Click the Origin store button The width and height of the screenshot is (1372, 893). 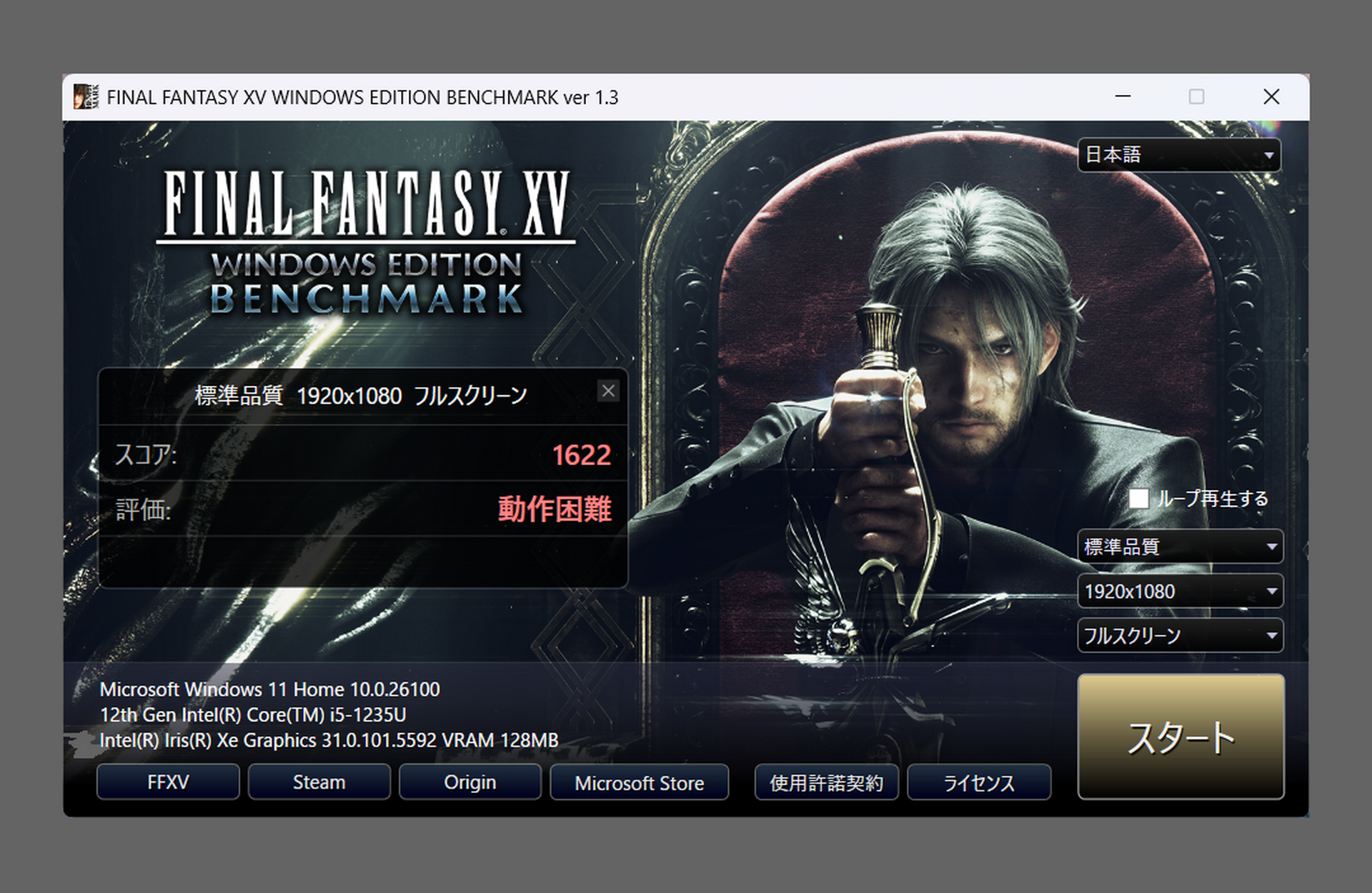tap(469, 782)
